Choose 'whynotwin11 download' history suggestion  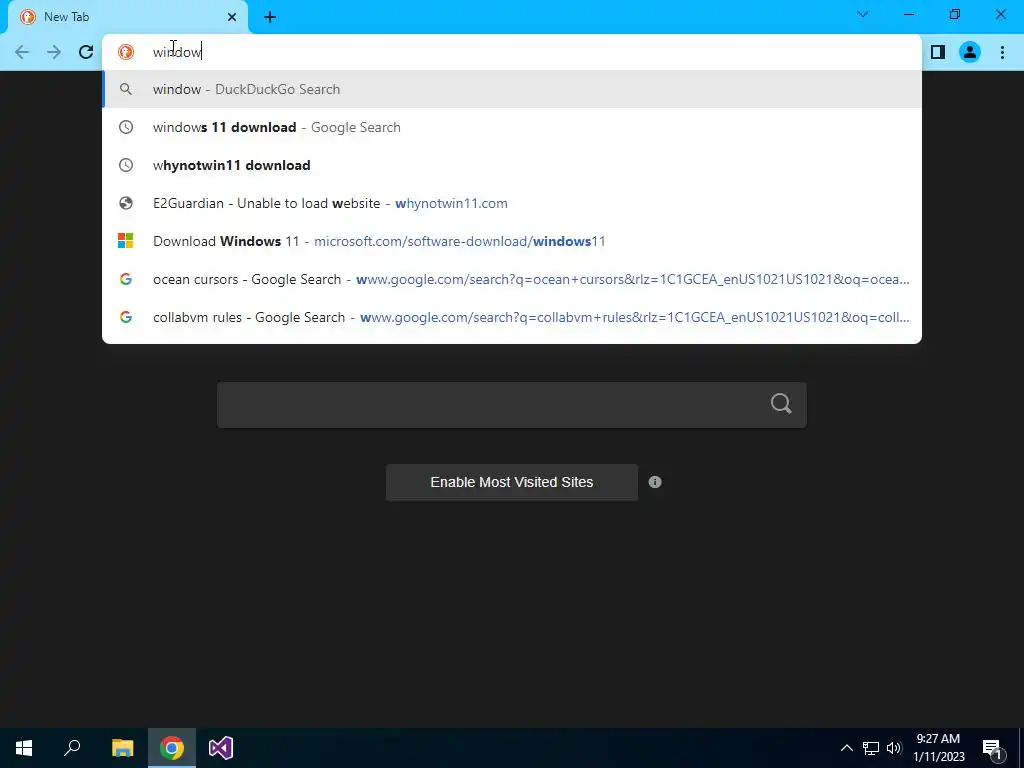coord(512,165)
